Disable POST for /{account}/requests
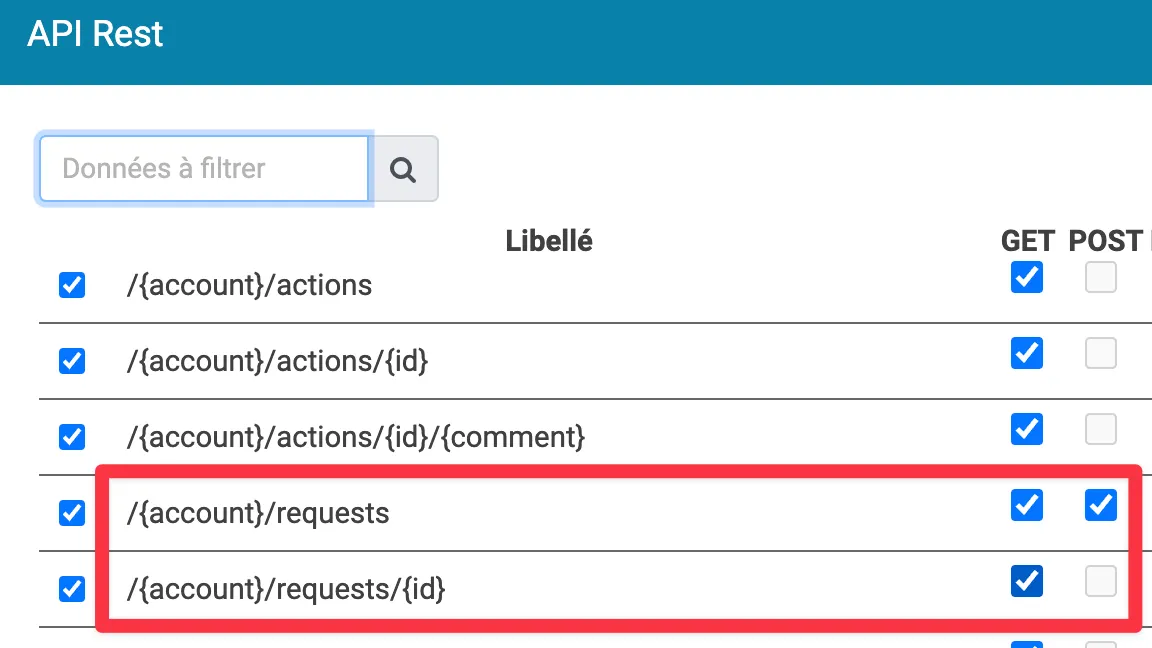 point(1100,506)
